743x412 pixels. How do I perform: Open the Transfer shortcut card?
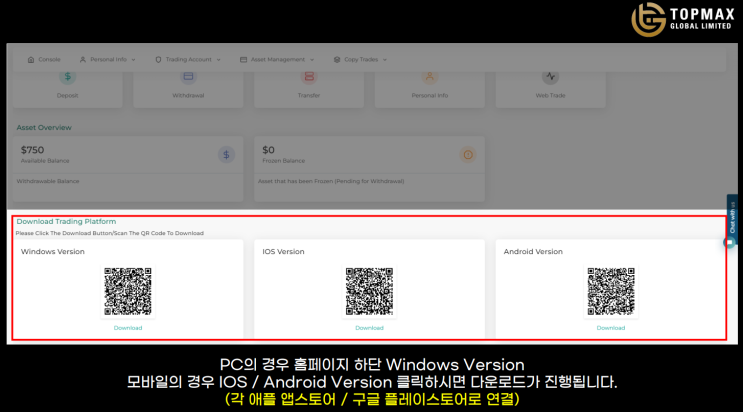[309, 89]
